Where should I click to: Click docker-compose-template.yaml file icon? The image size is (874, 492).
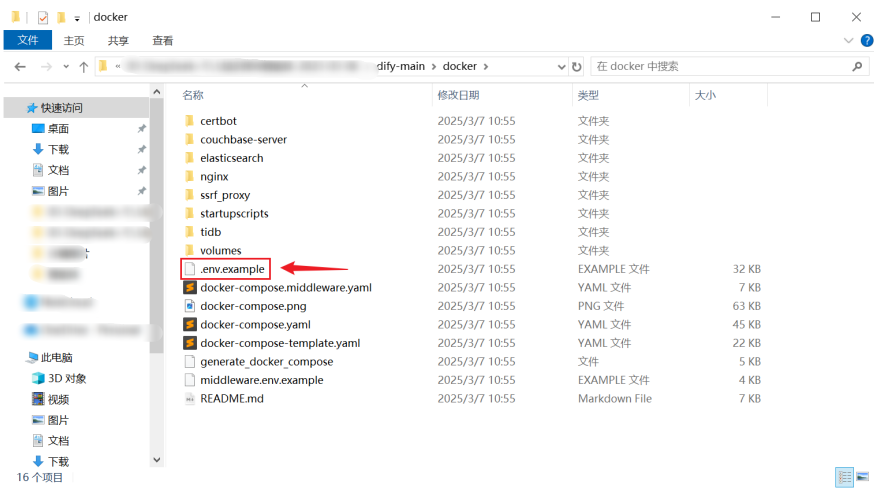click(x=190, y=343)
